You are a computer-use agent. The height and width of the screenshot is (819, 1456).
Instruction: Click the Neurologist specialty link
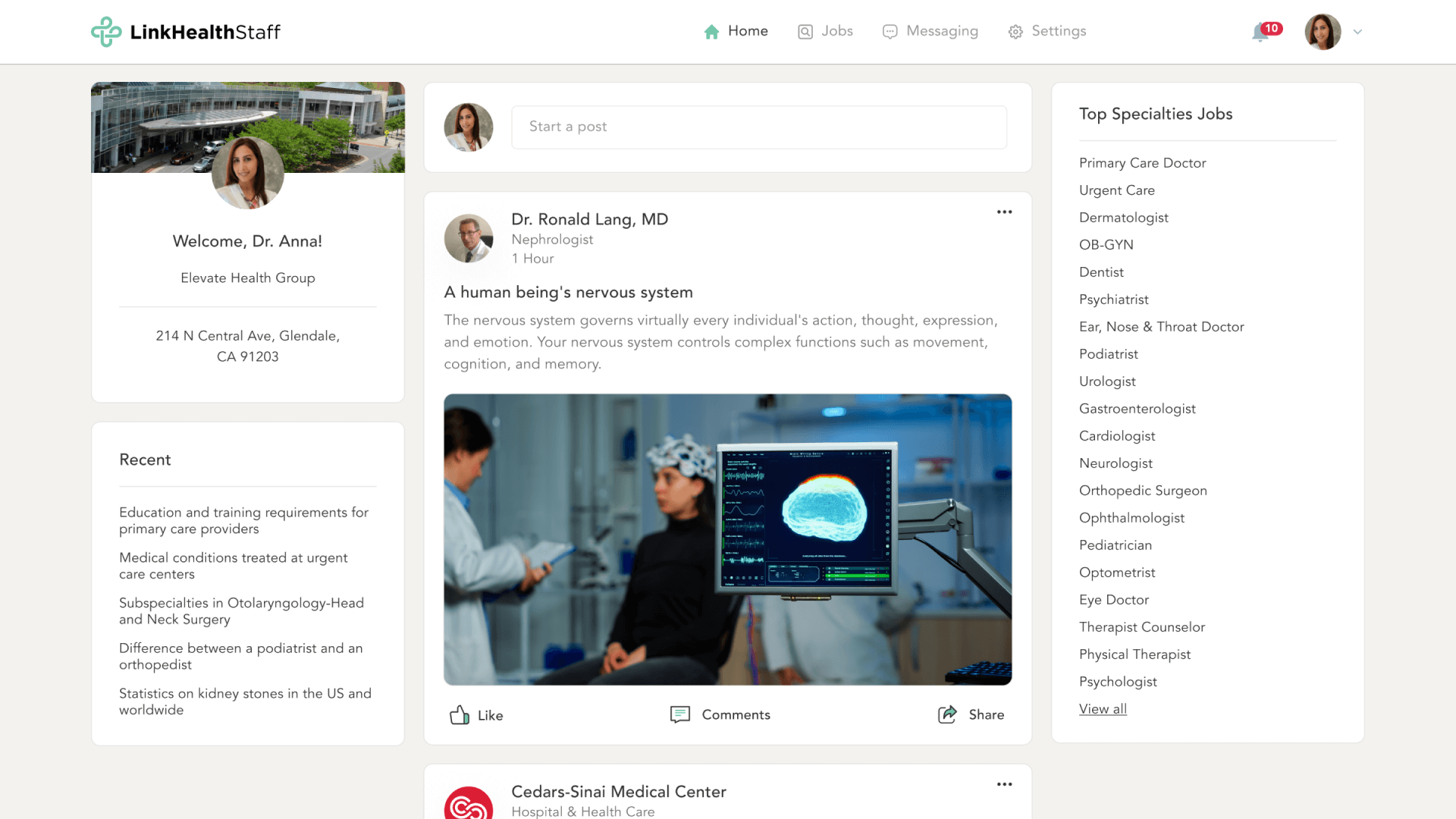[x=1115, y=463]
